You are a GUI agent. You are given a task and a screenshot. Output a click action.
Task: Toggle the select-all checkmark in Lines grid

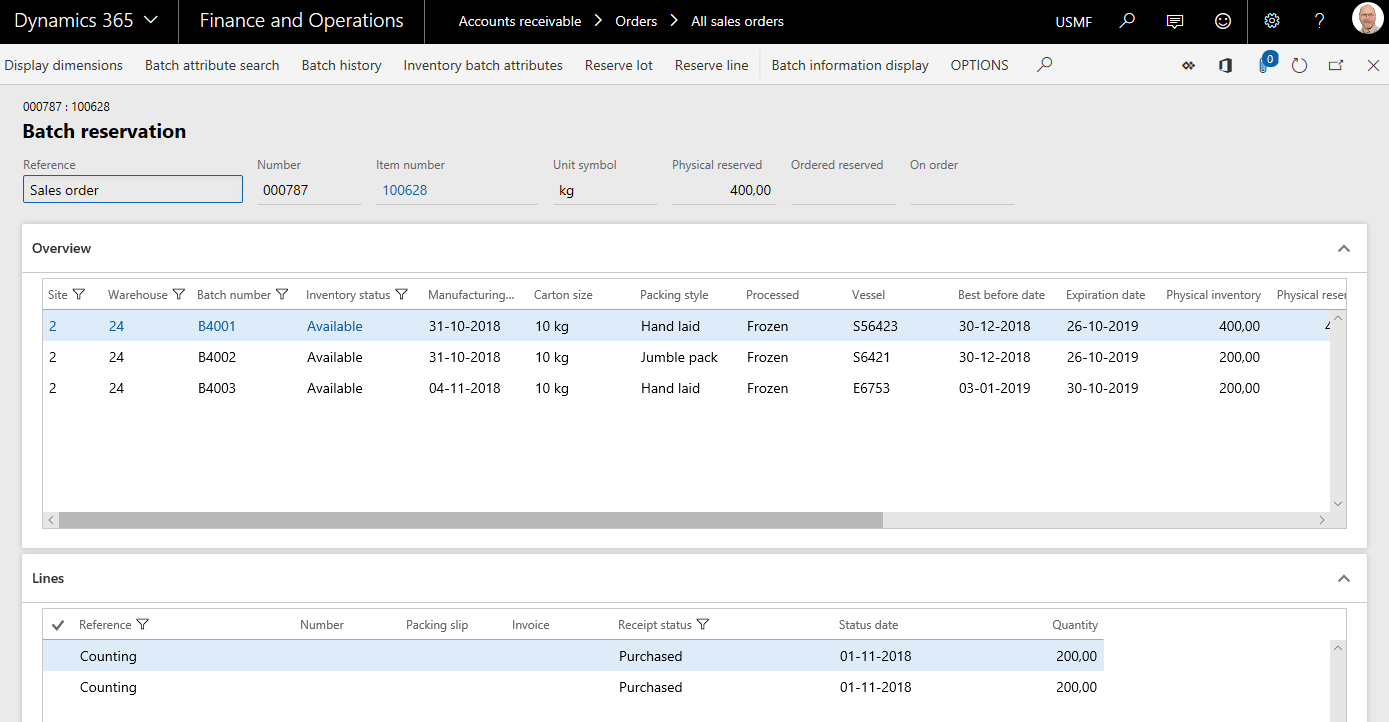pyautogui.click(x=58, y=625)
